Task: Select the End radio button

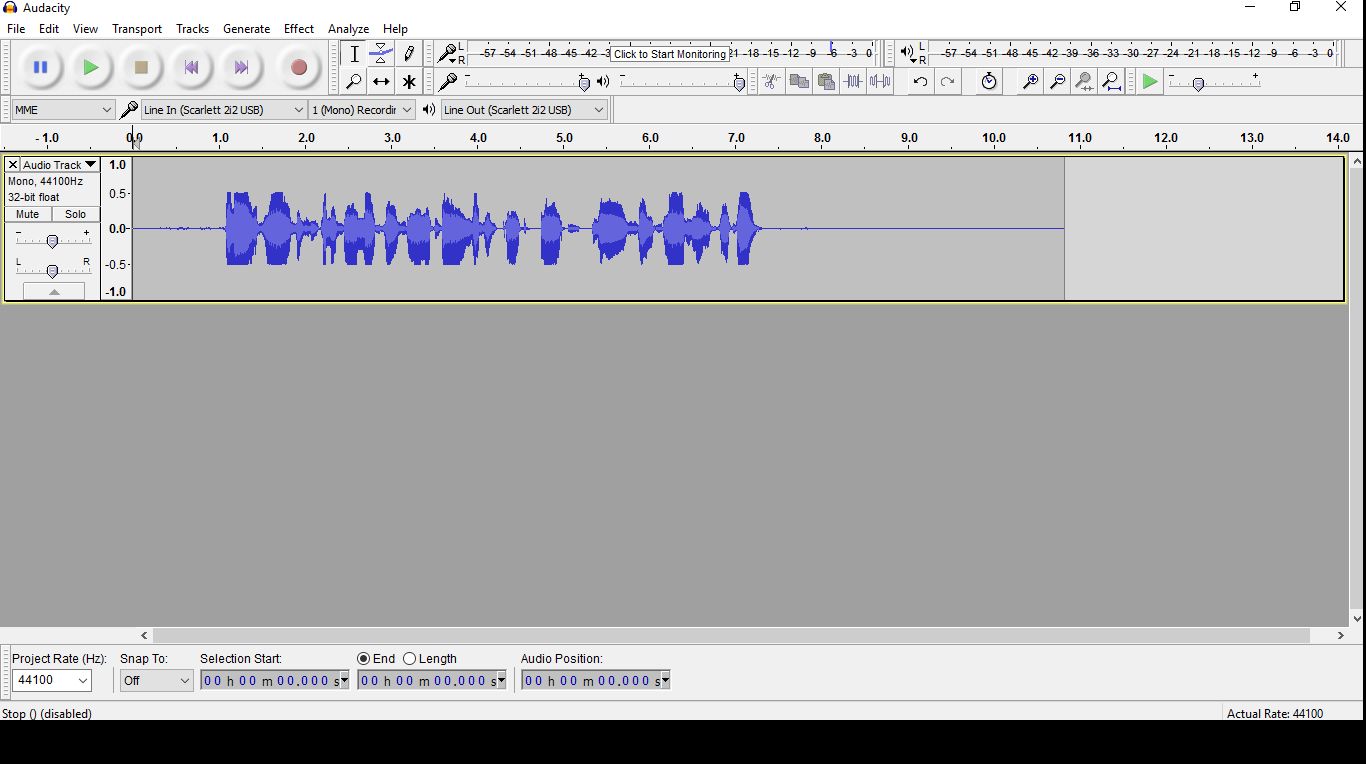Action: click(x=364, y=659)
